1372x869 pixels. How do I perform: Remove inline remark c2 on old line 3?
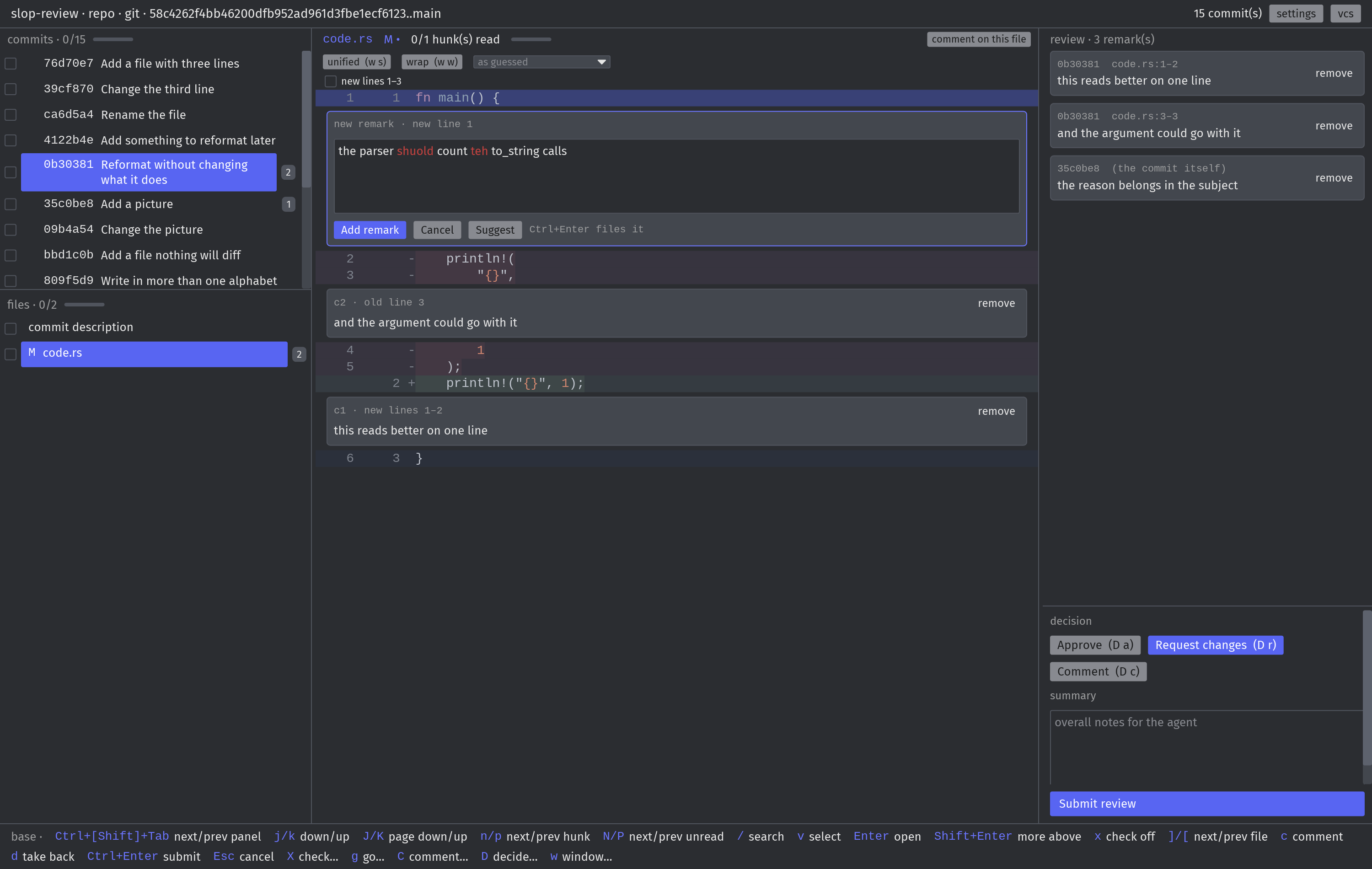(996, 303)
